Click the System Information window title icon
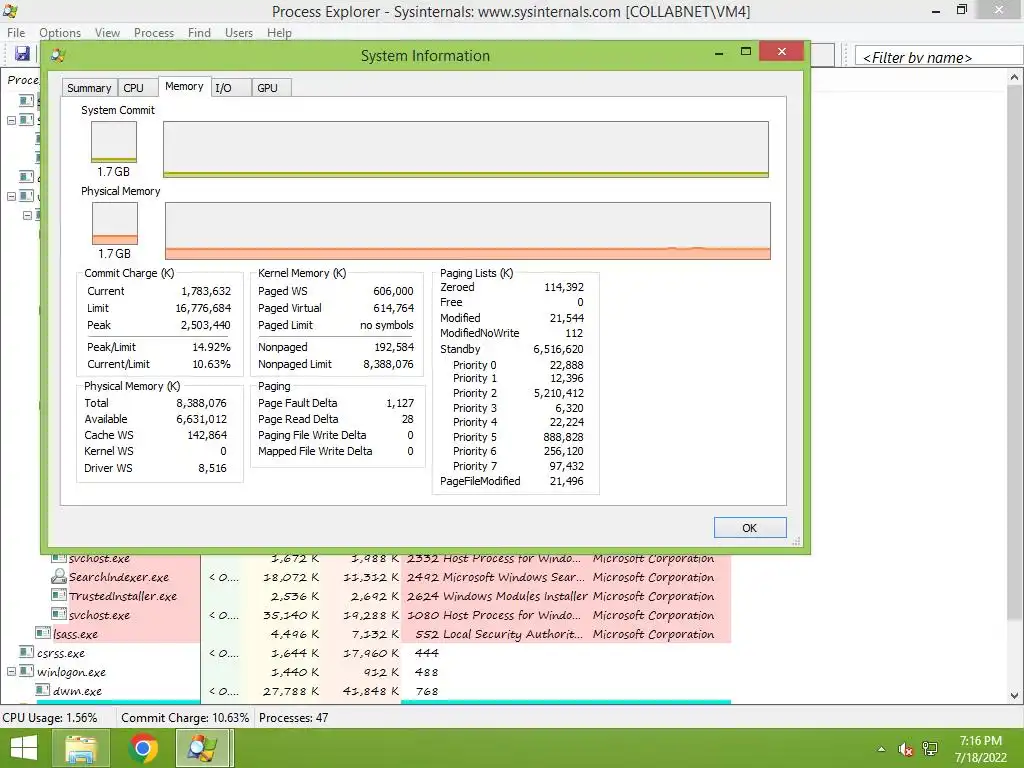This screenshot has width=1024, height=768. 57,56
